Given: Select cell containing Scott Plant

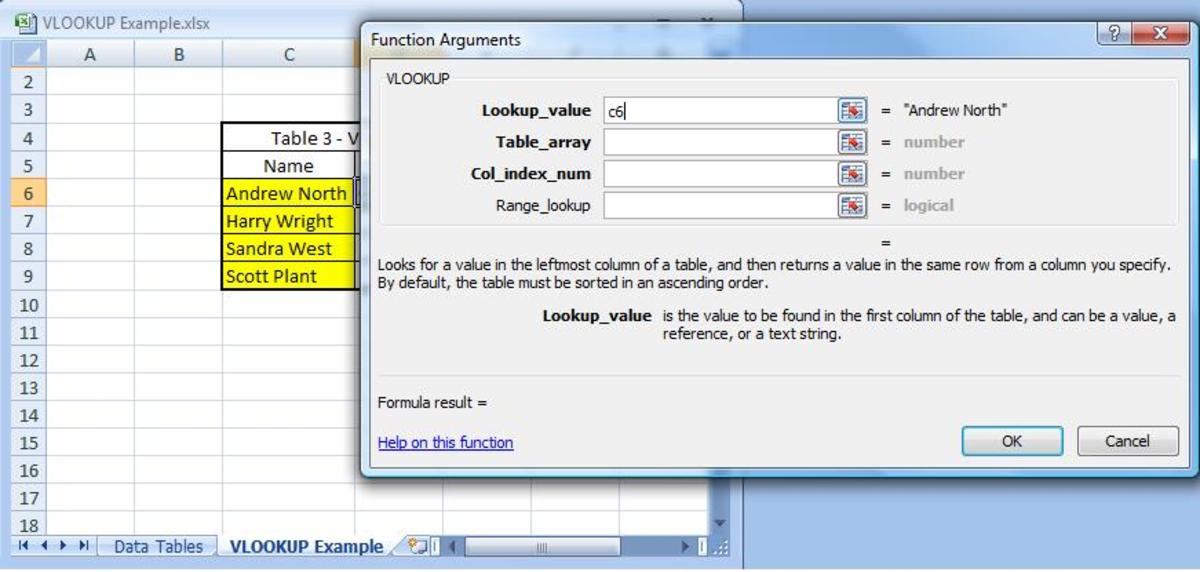Looking at the screenshot, I should click(x=288, y=276).
